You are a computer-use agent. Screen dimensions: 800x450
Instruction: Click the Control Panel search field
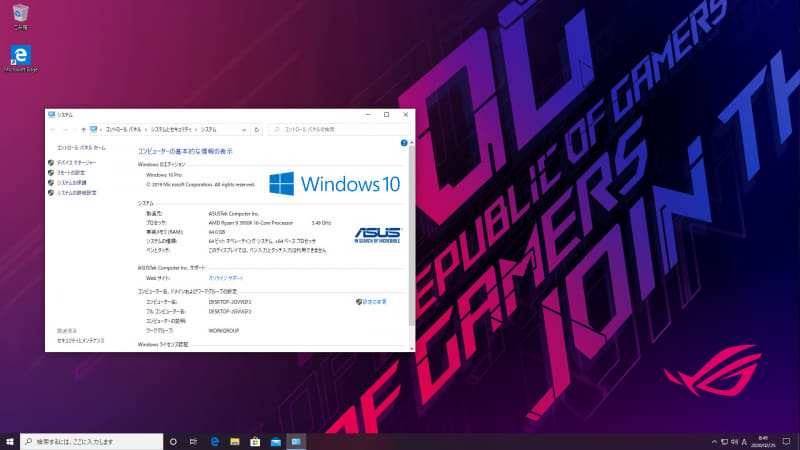pyautogui.click(x=339, y=130)
